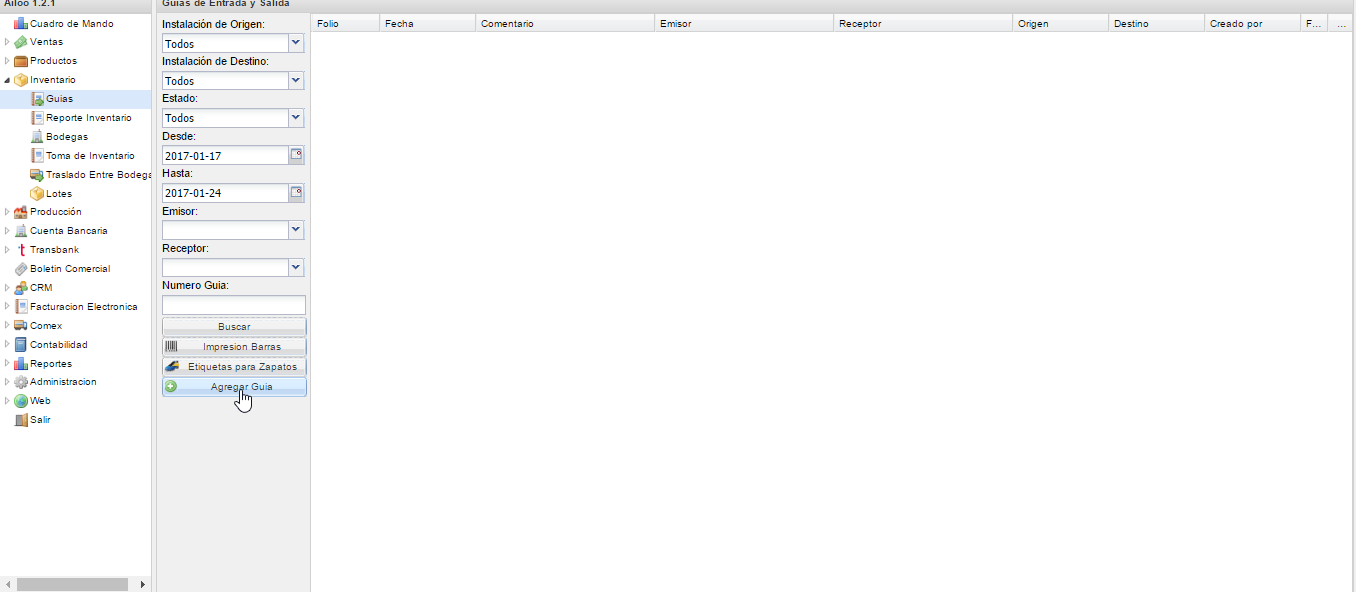Click the Creado por column header
Image resolution: width=1356 pixels, height=592 pixels.
click(1251, 23)
